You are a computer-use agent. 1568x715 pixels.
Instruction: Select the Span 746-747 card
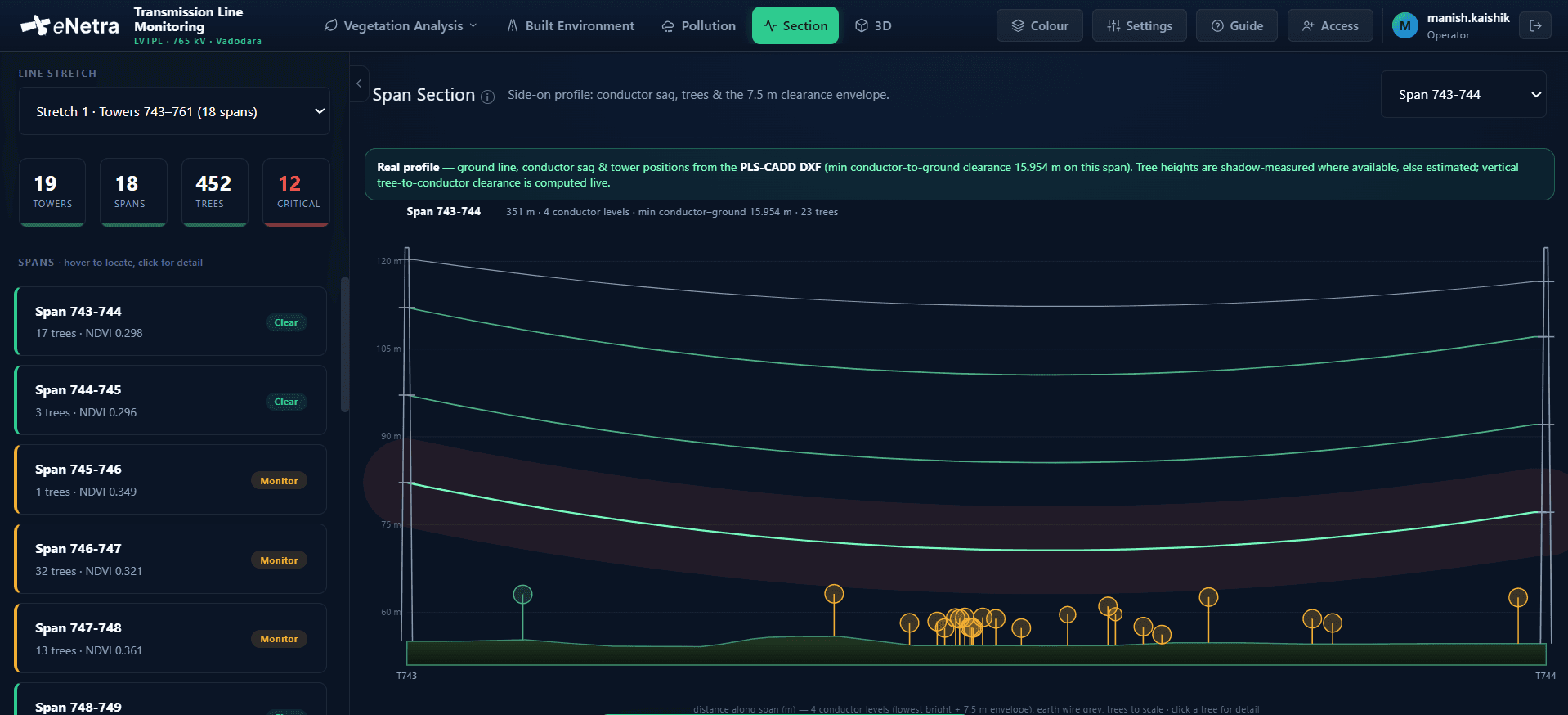point(170,559)
